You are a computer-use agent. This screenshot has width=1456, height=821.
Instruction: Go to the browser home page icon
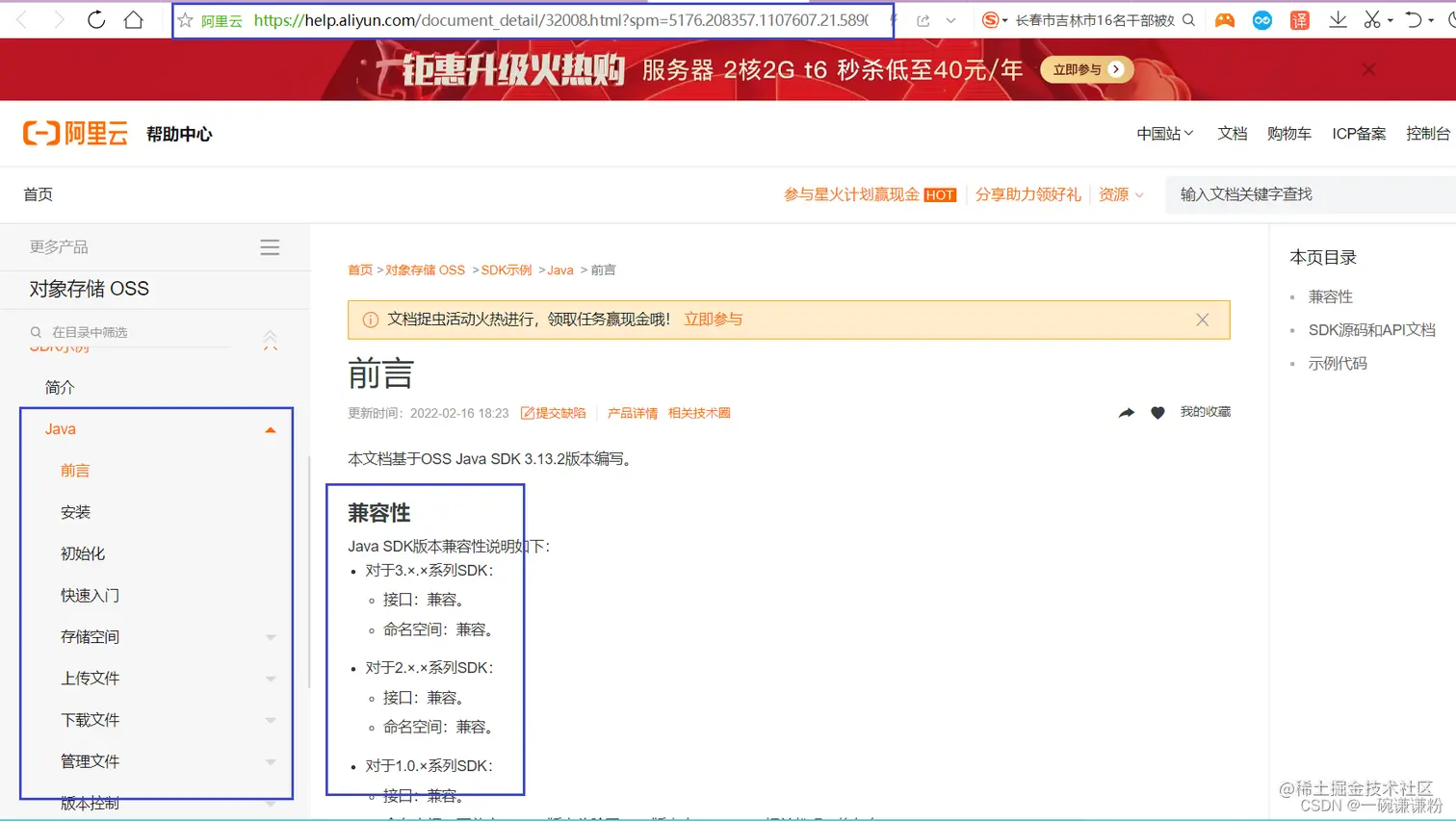click(134, 19)
